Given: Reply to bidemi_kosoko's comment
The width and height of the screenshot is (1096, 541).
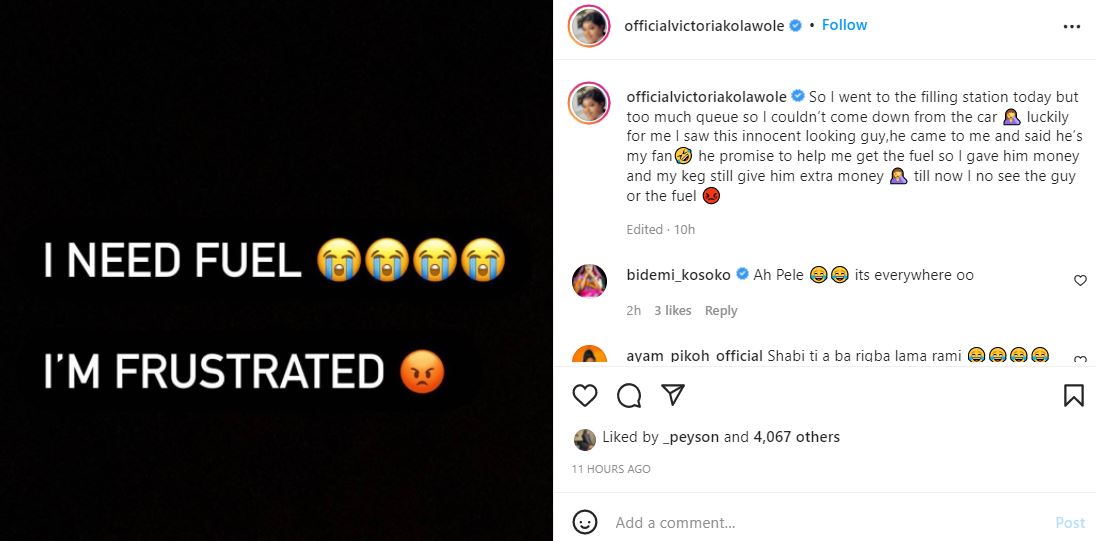Looking at the screenshot, I should pos(721,311).
